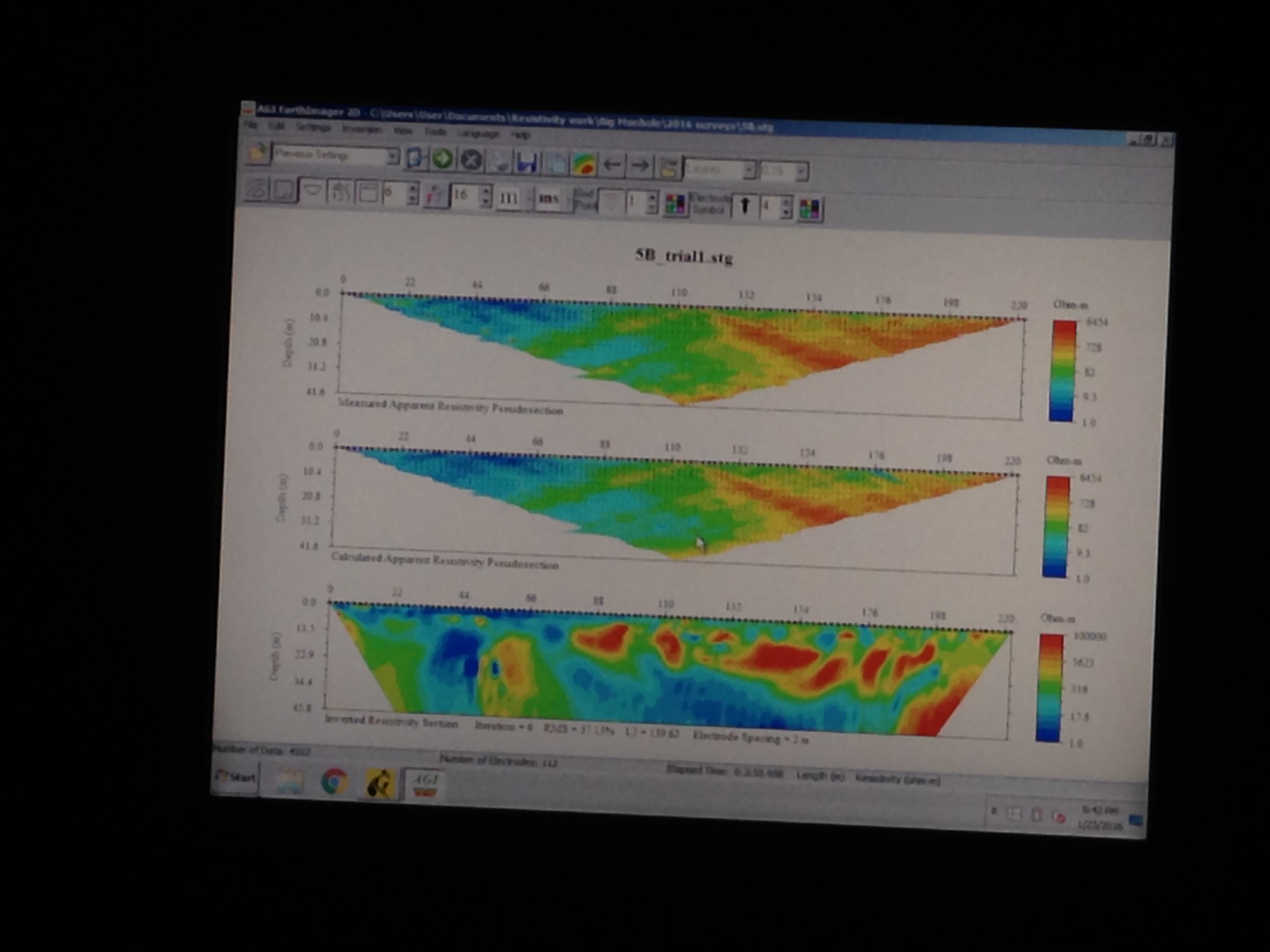Click the Calculated Apparent Resistivity Pseudosection label

click(445, 561)
